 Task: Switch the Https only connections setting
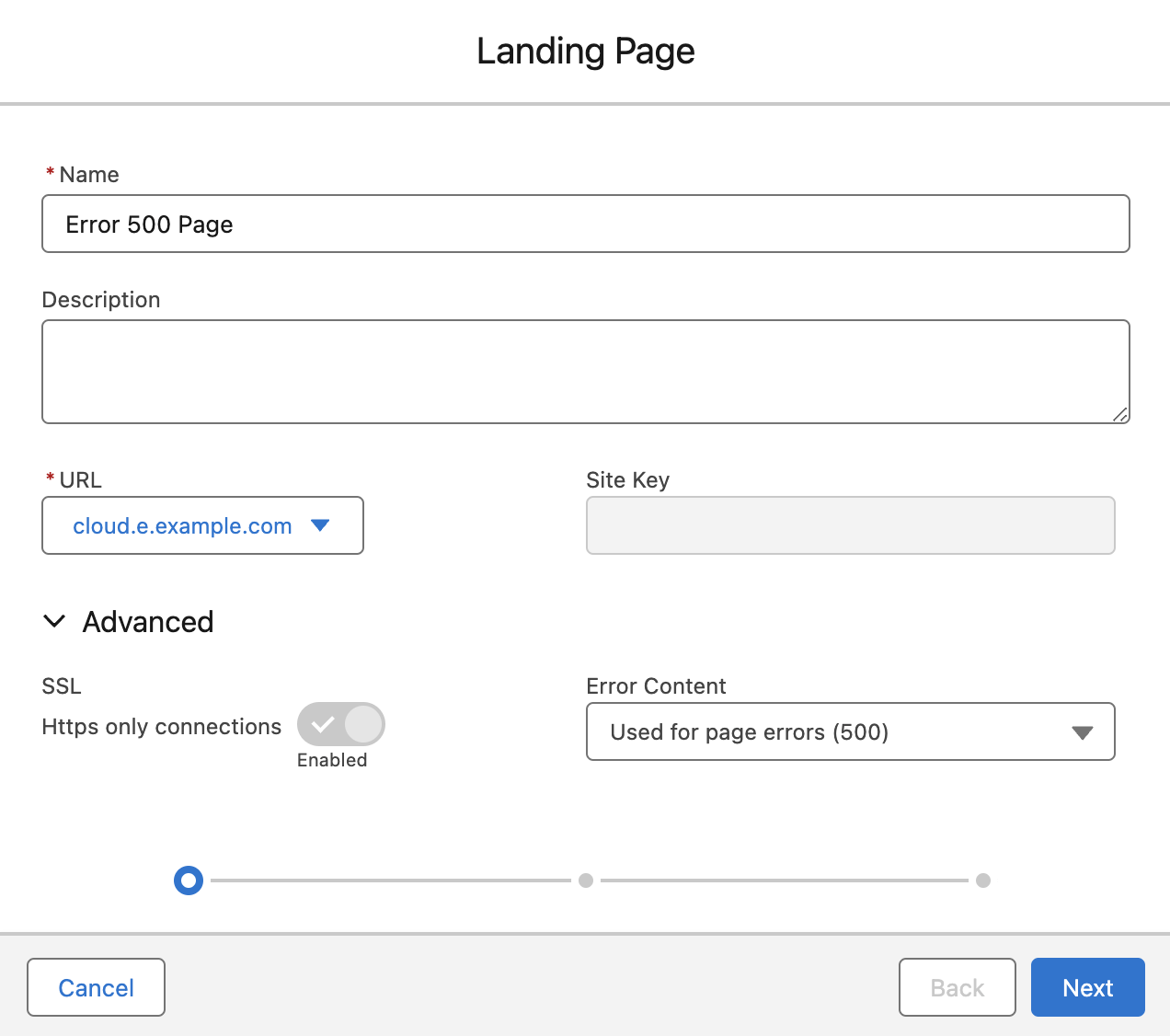coord(341,724)
